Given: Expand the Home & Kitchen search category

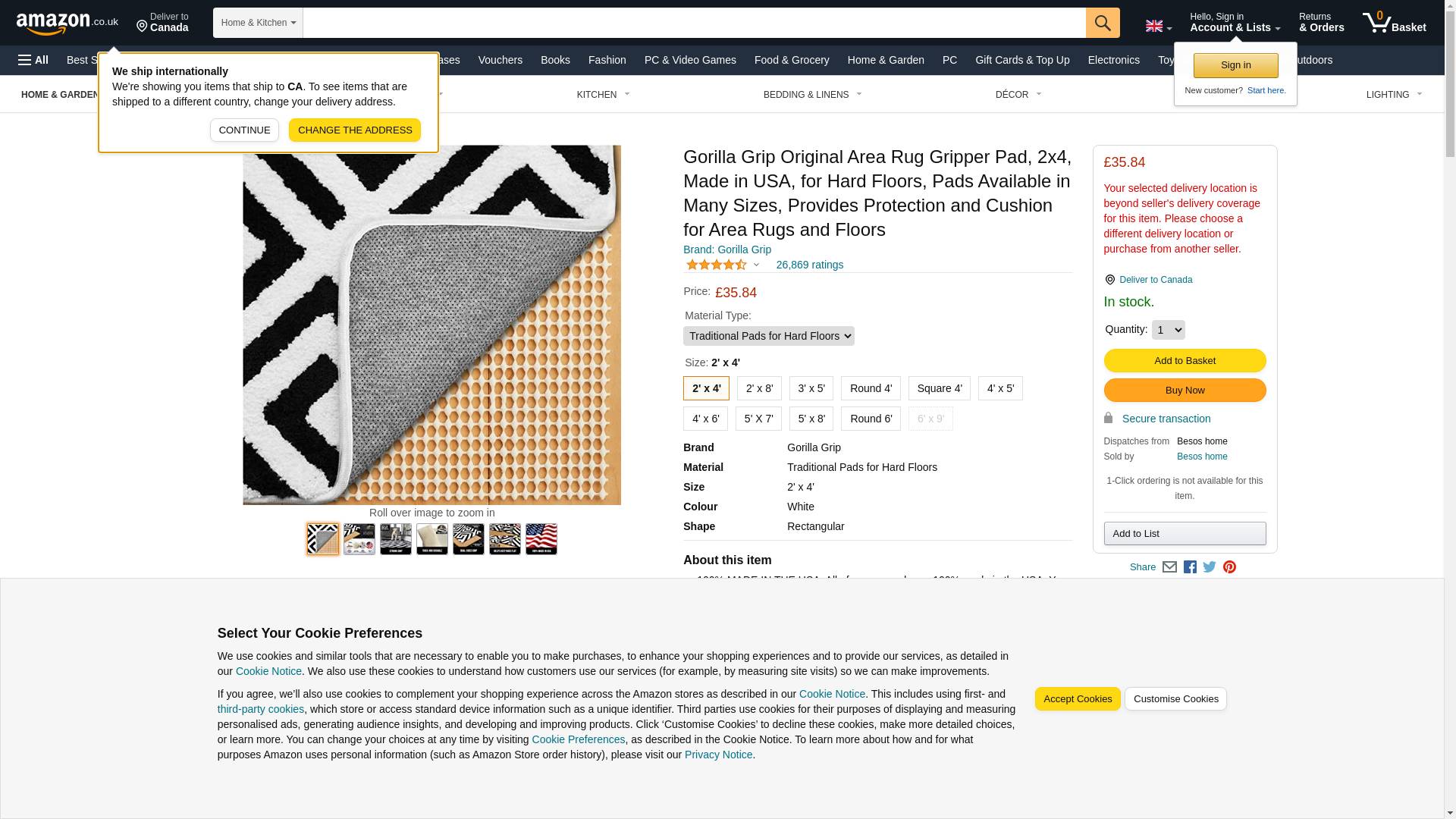Looking at the screenshot, I should click(258, 23).
